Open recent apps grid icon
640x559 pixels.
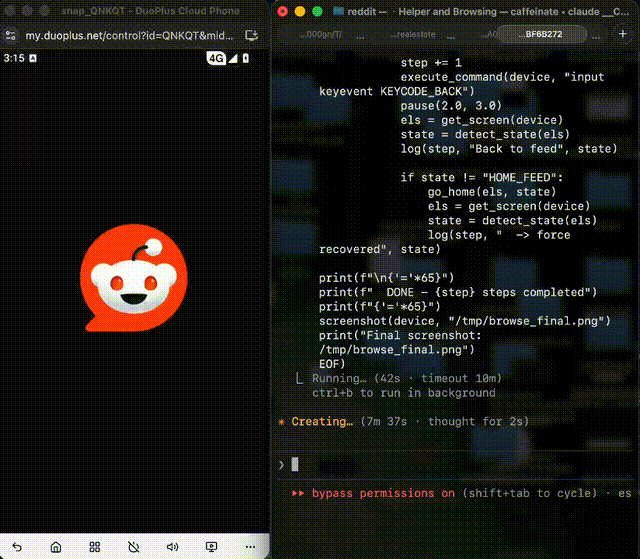coord(95,547)
